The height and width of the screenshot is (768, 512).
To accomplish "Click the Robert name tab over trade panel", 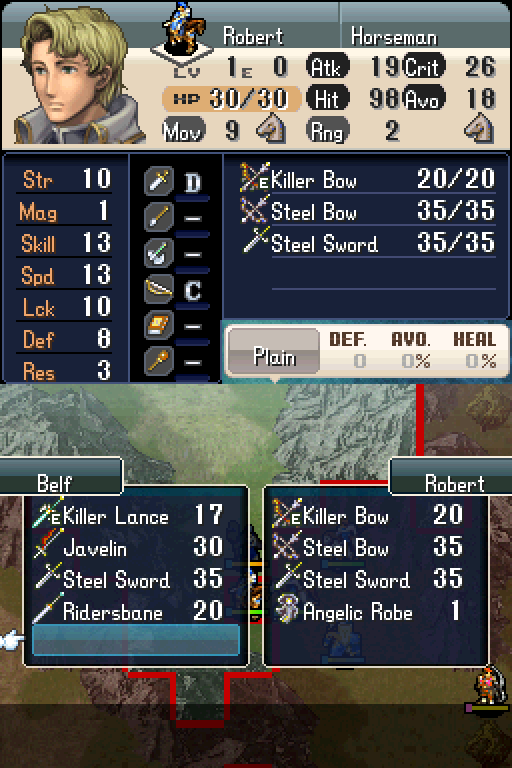I will pos(451,477).
